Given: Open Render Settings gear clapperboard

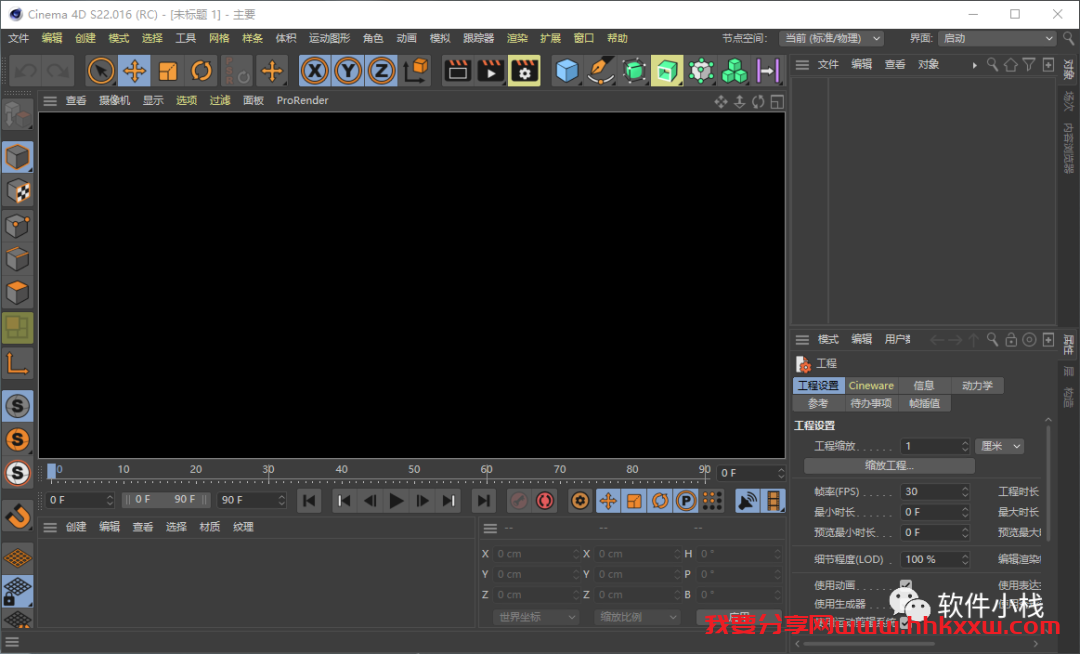Looking at the screenshot, I should click(524, 71).
